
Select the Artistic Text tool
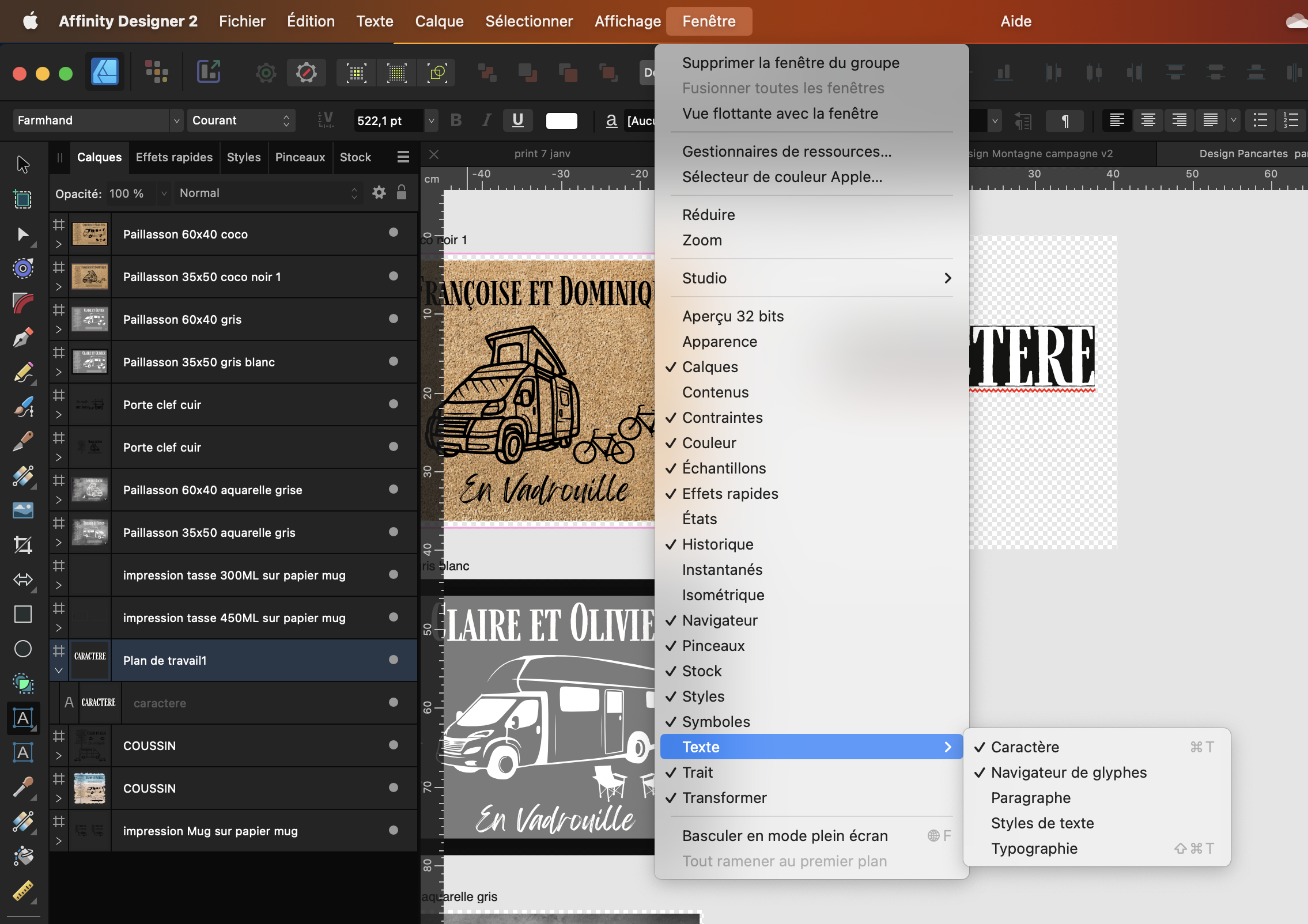[x=22, y=718]
